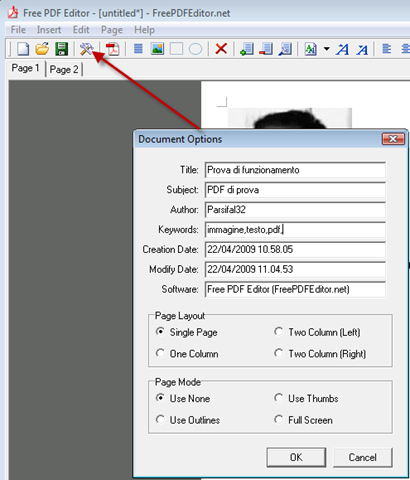The height and width of the screenshot is (480, 410).
Task: Insert an image using the picture icon
Action: pyautogui.click(x=157, y=49)
